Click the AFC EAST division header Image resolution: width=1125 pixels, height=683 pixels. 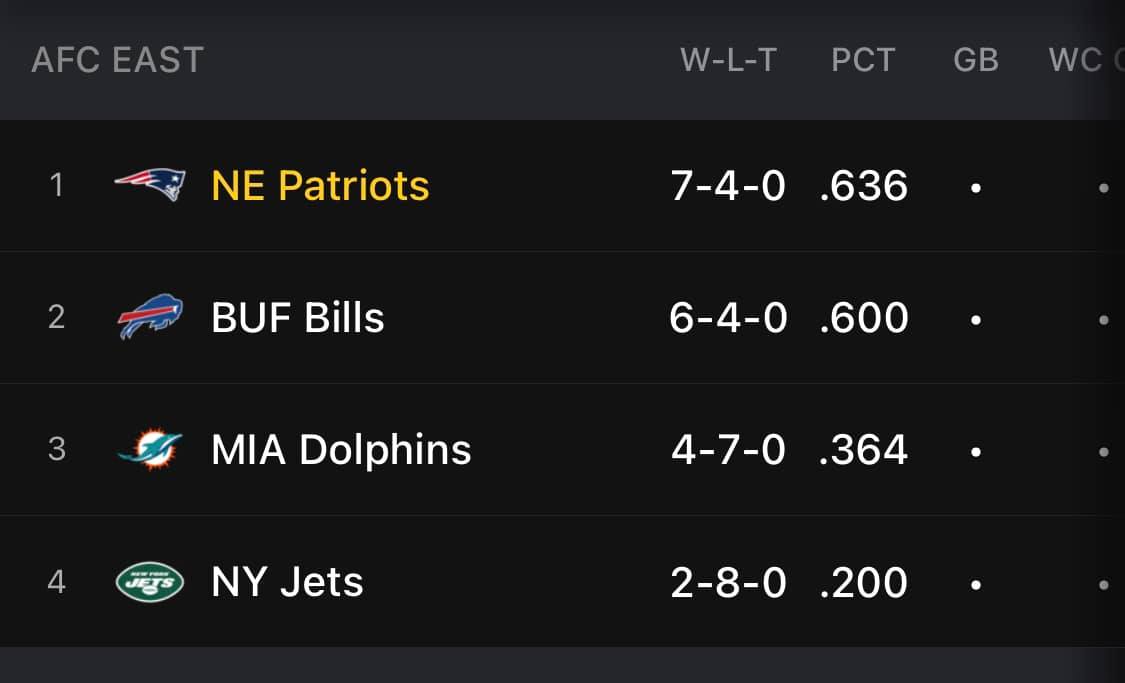tap(117, 60)
